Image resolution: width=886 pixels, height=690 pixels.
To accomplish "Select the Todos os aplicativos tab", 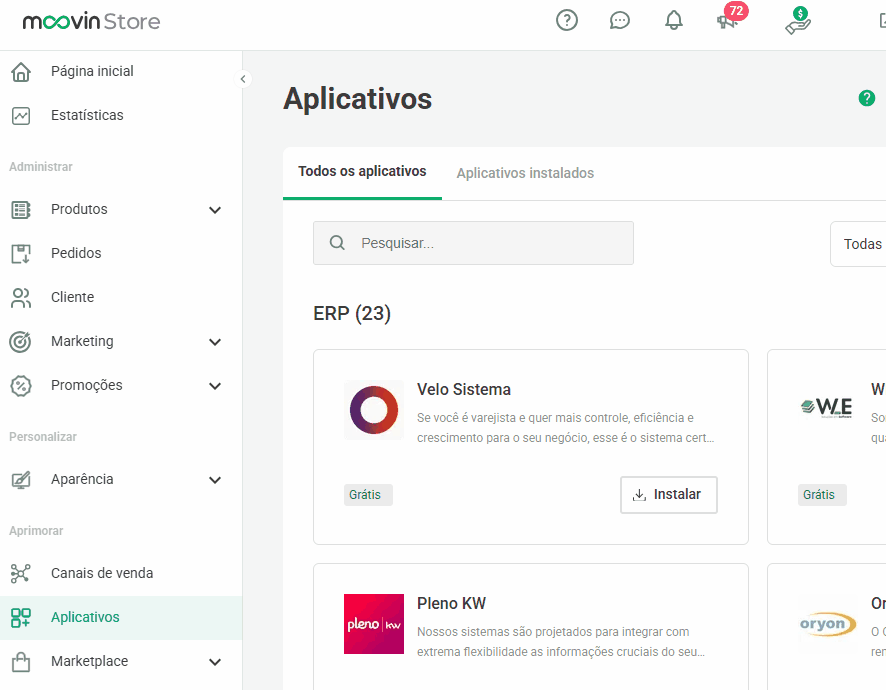I will (x=362, y=172).
